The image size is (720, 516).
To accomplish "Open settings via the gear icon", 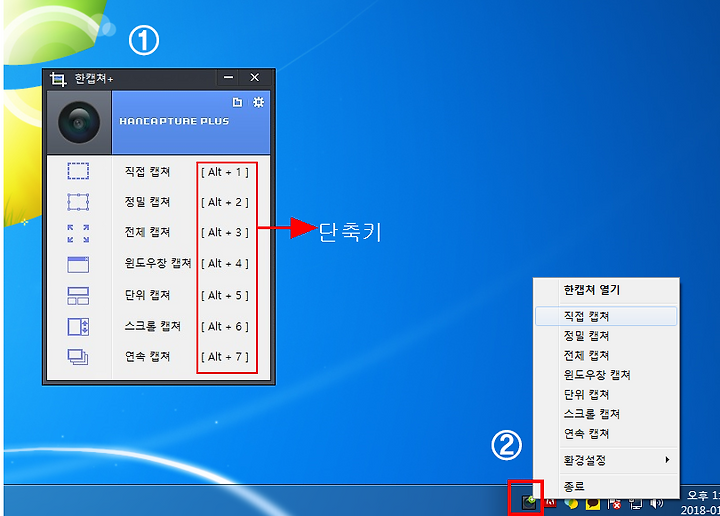I will point(259,102).
